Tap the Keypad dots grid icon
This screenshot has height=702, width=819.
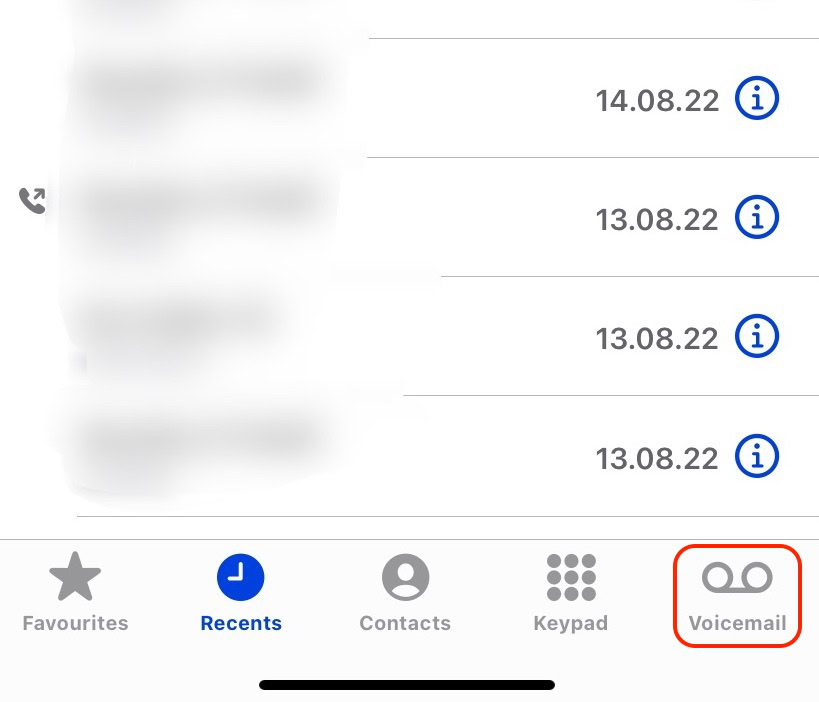click(x=571, y=577)
